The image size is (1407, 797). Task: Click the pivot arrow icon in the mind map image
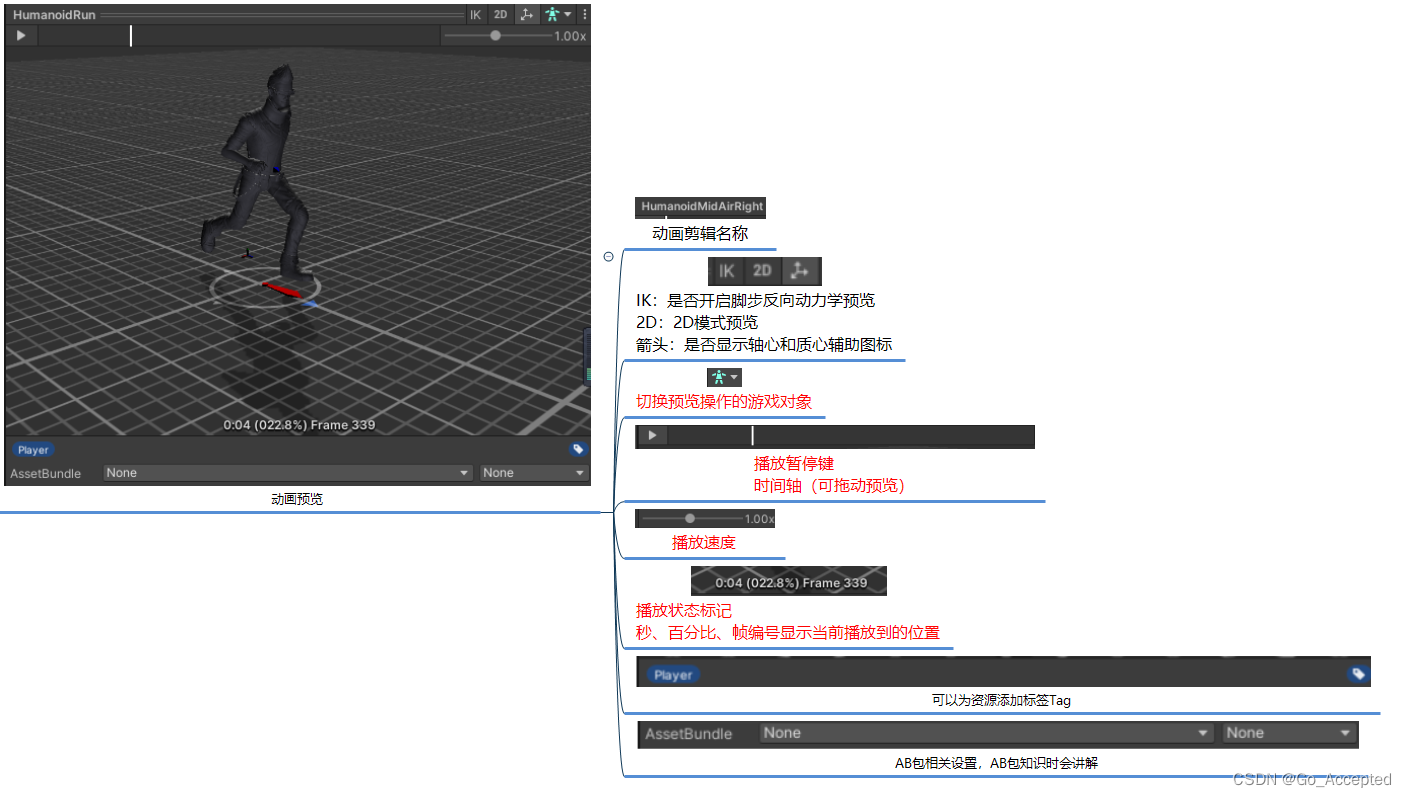(799, 271)
